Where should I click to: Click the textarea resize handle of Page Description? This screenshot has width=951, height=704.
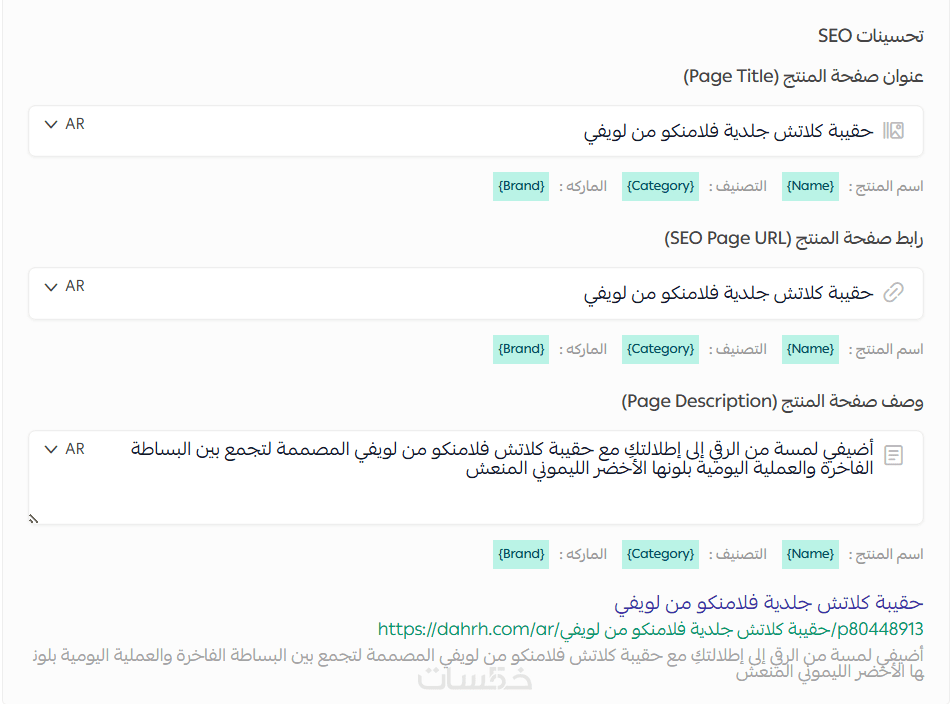[33, 518]
